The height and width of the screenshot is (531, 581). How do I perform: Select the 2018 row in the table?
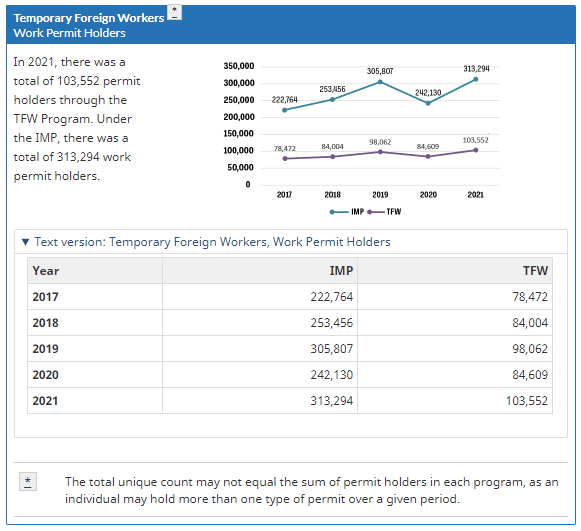click(x=290, y=323)
